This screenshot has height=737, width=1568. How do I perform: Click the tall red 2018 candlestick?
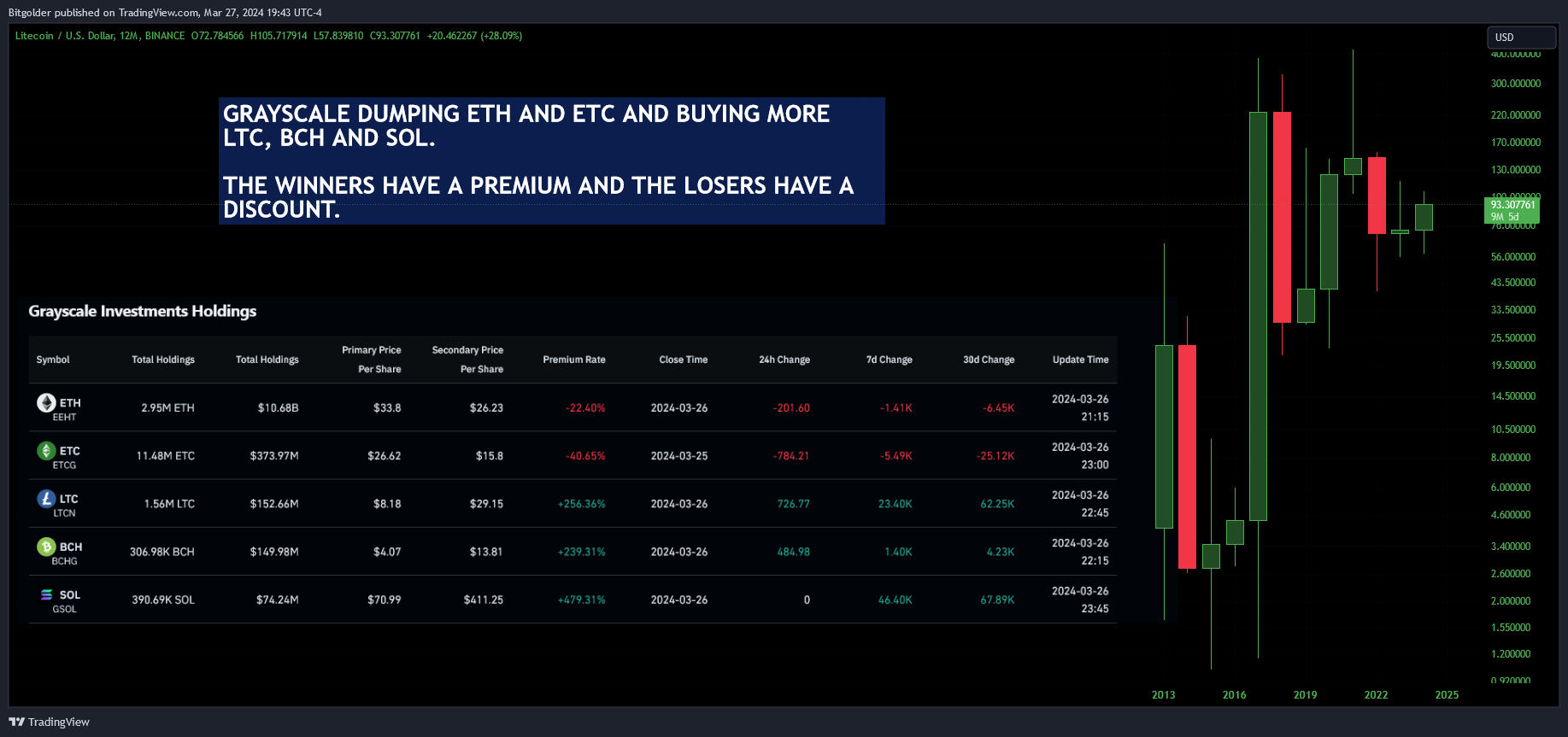coord(1282,217)
